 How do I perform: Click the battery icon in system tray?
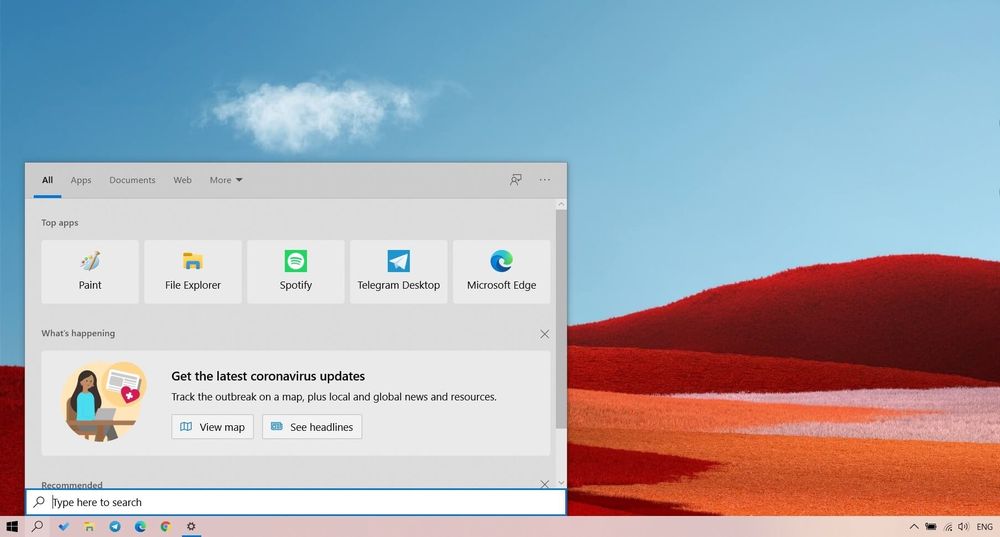click(x=931, y=527)
